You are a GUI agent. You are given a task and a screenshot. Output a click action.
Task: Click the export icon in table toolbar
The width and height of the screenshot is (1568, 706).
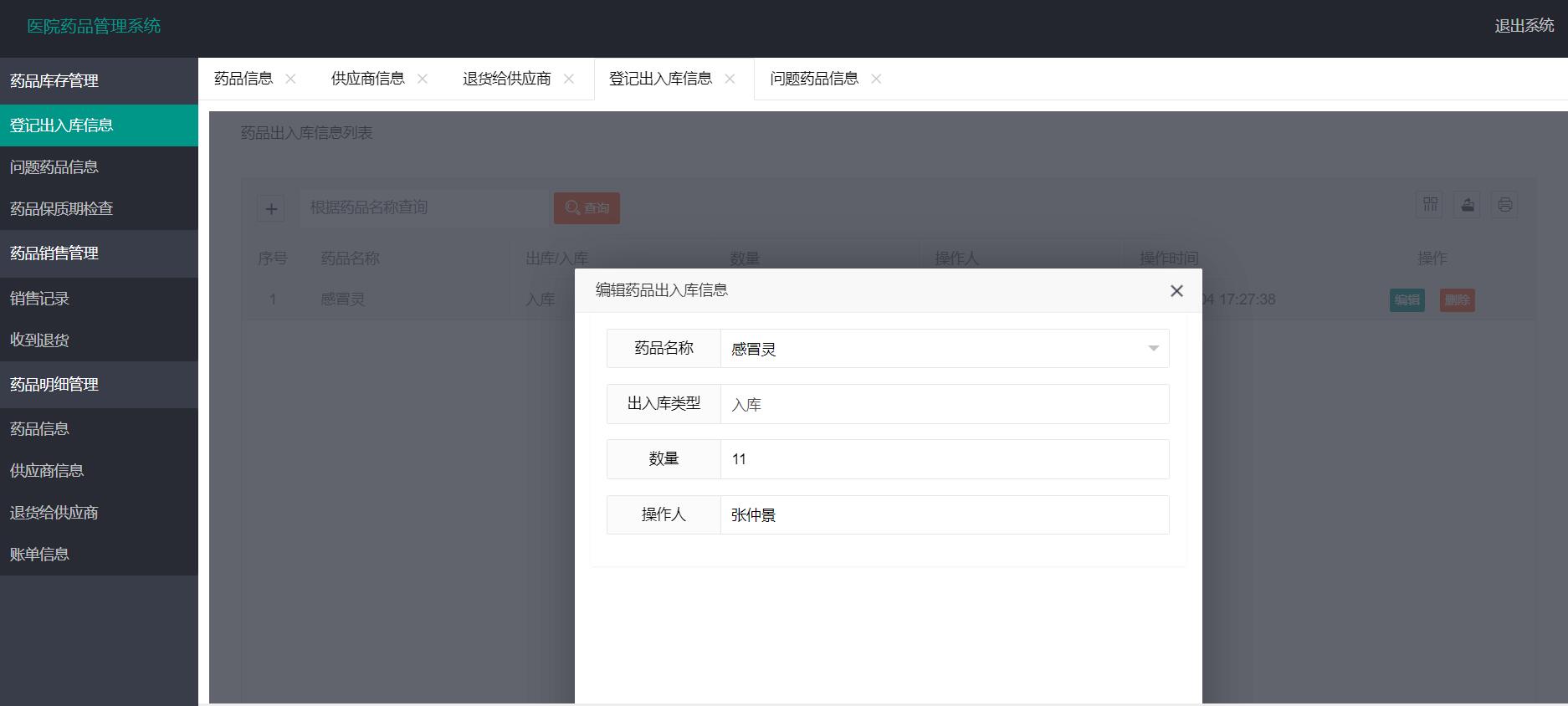pyautogui.click(x=1468, y=204)
